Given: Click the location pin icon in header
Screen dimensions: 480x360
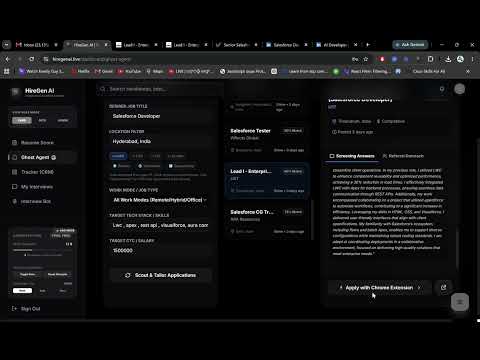Looking at the screenshot, I should 442,89.
